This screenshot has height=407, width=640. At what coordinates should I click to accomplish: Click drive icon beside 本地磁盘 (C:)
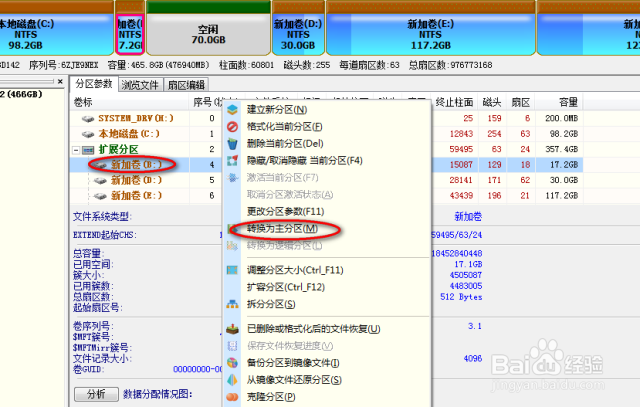pos(88,134)
